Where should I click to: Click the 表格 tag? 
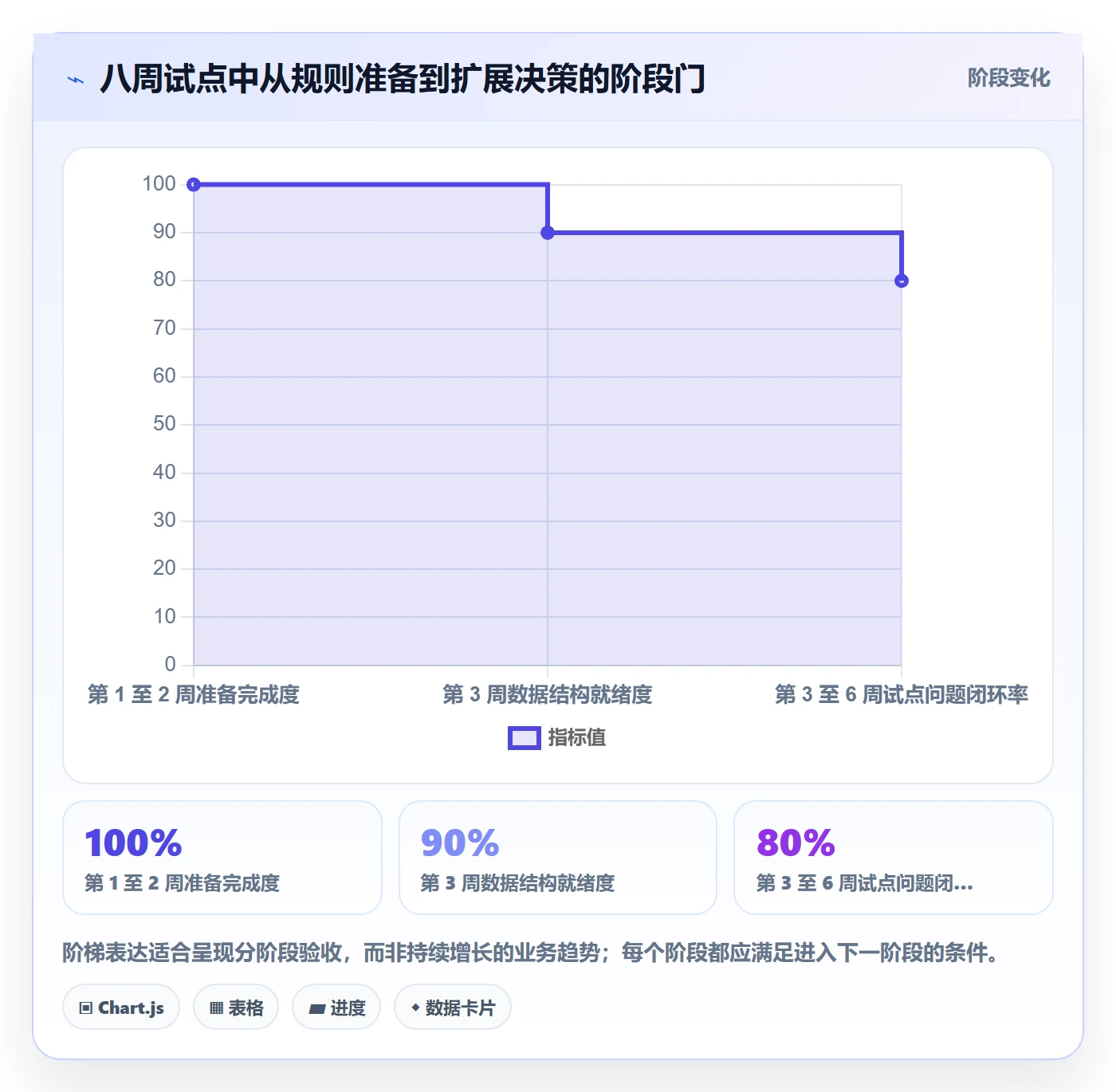click(236, 1008)
